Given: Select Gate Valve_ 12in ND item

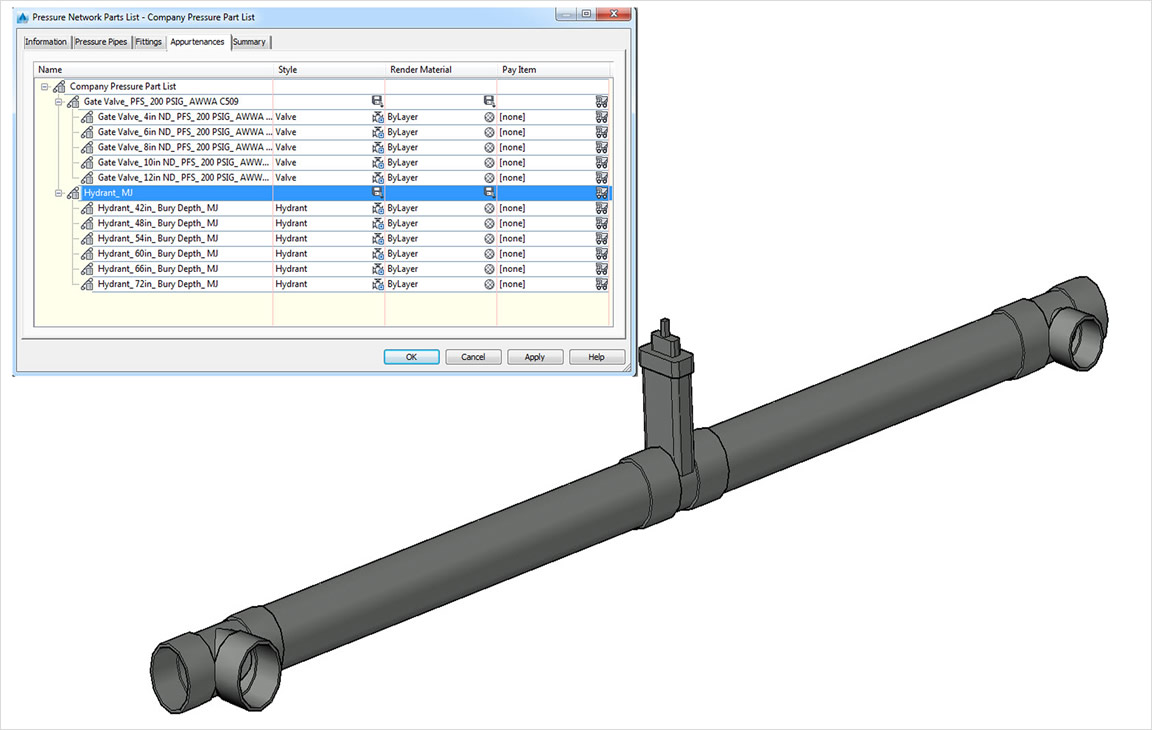Looking at the screenshot, I should [184, 178].
